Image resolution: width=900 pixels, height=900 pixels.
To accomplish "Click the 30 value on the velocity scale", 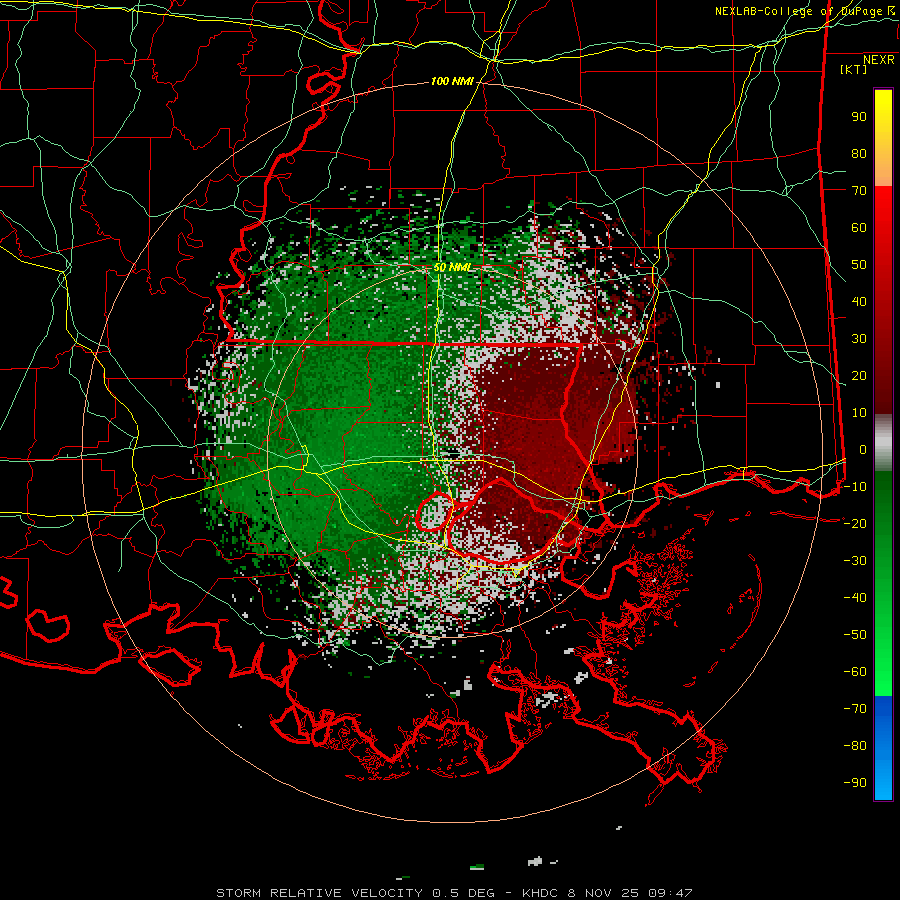I will coord(859,339).
